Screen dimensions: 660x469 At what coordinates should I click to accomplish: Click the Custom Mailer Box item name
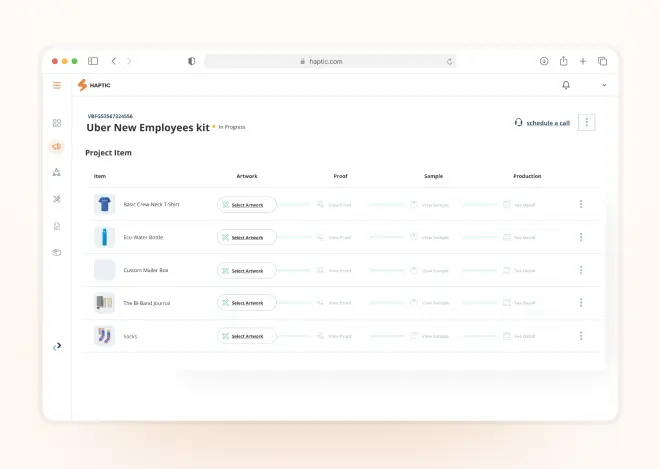point(146,270)
